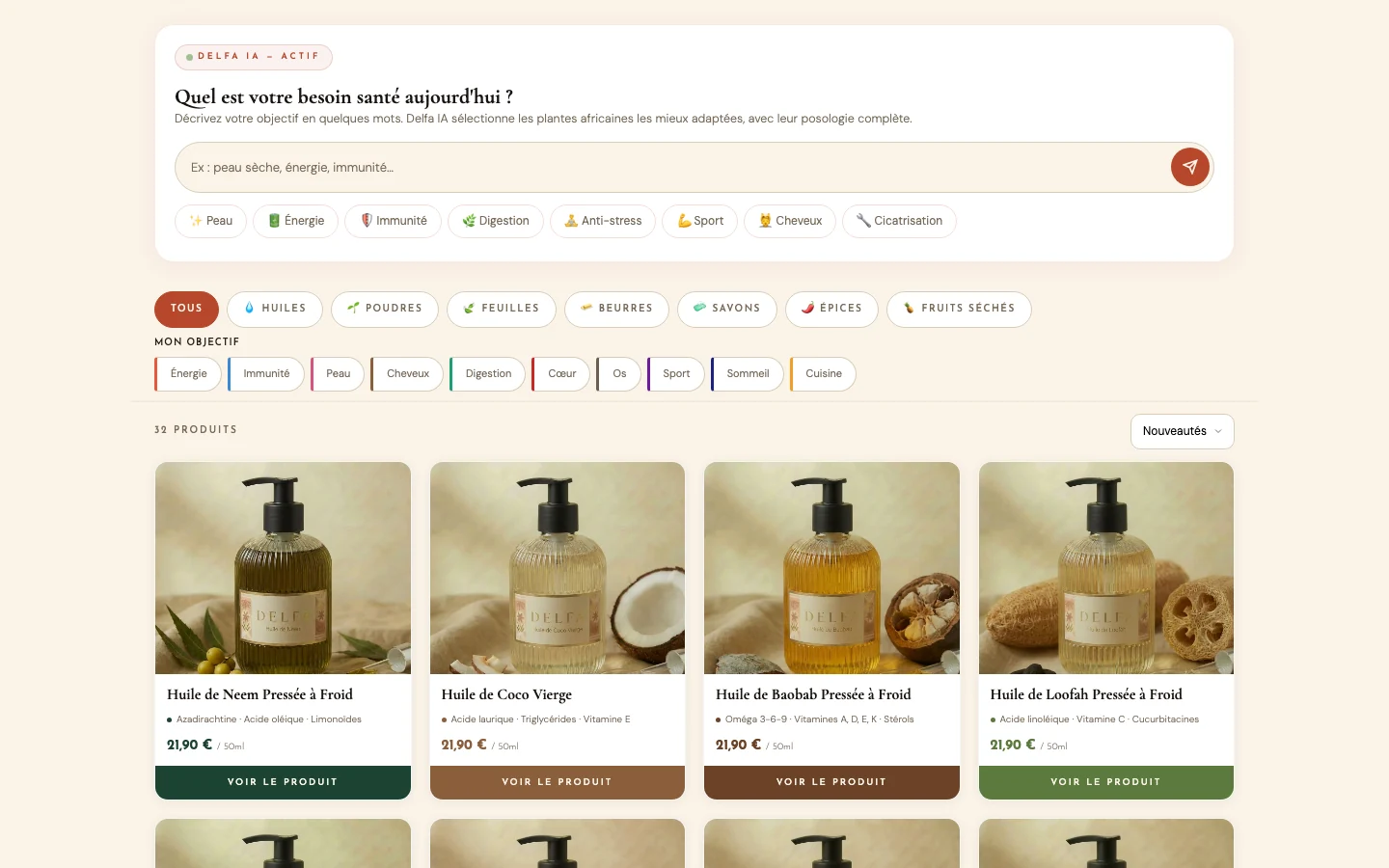This screenshot has height=868, width=1389.
Task: Click the Delfa IA – Actif status badge
Action: (x=254, y=57)
